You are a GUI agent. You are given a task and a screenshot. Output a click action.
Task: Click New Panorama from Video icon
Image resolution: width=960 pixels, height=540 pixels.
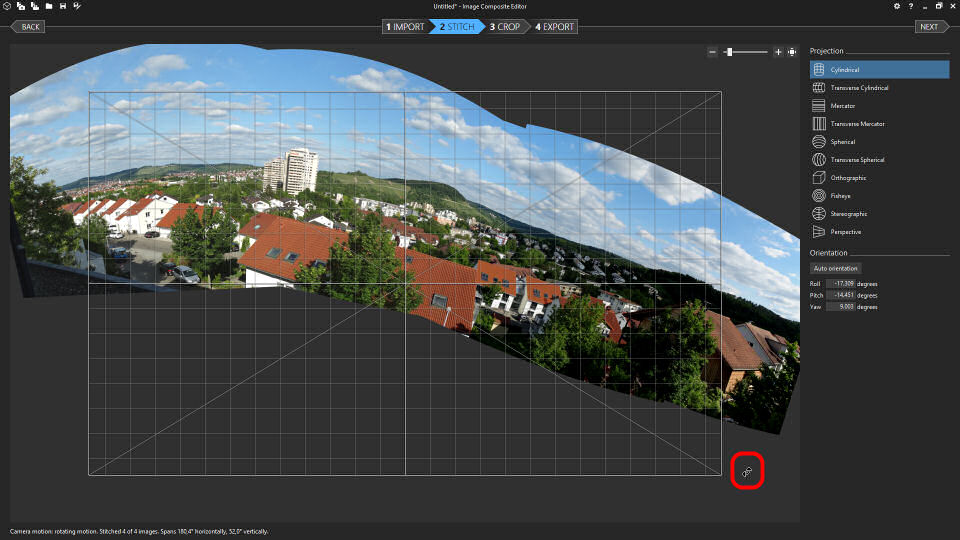coord(35,6)
